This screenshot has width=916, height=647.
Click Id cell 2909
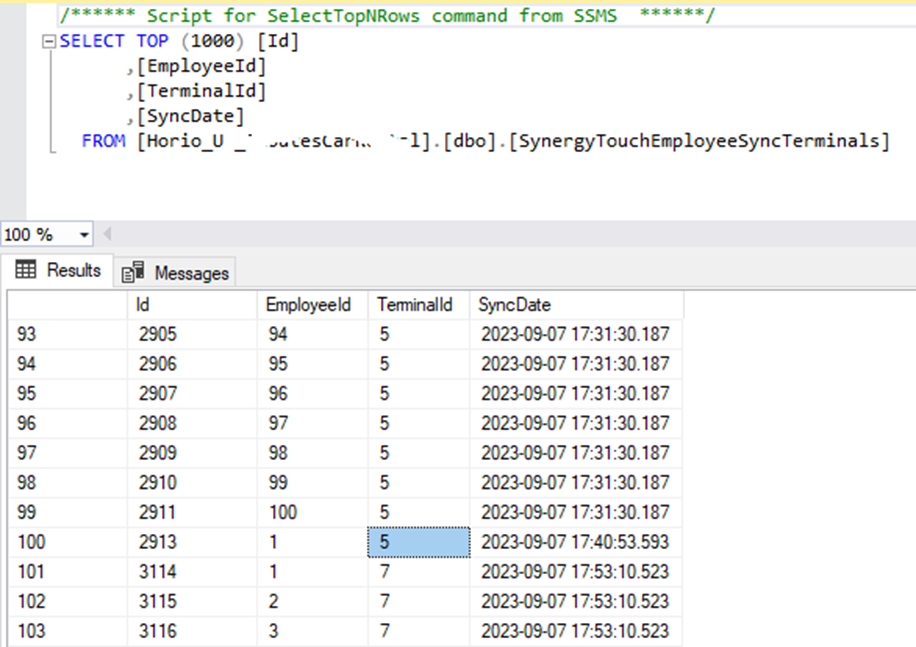point(192,453)
